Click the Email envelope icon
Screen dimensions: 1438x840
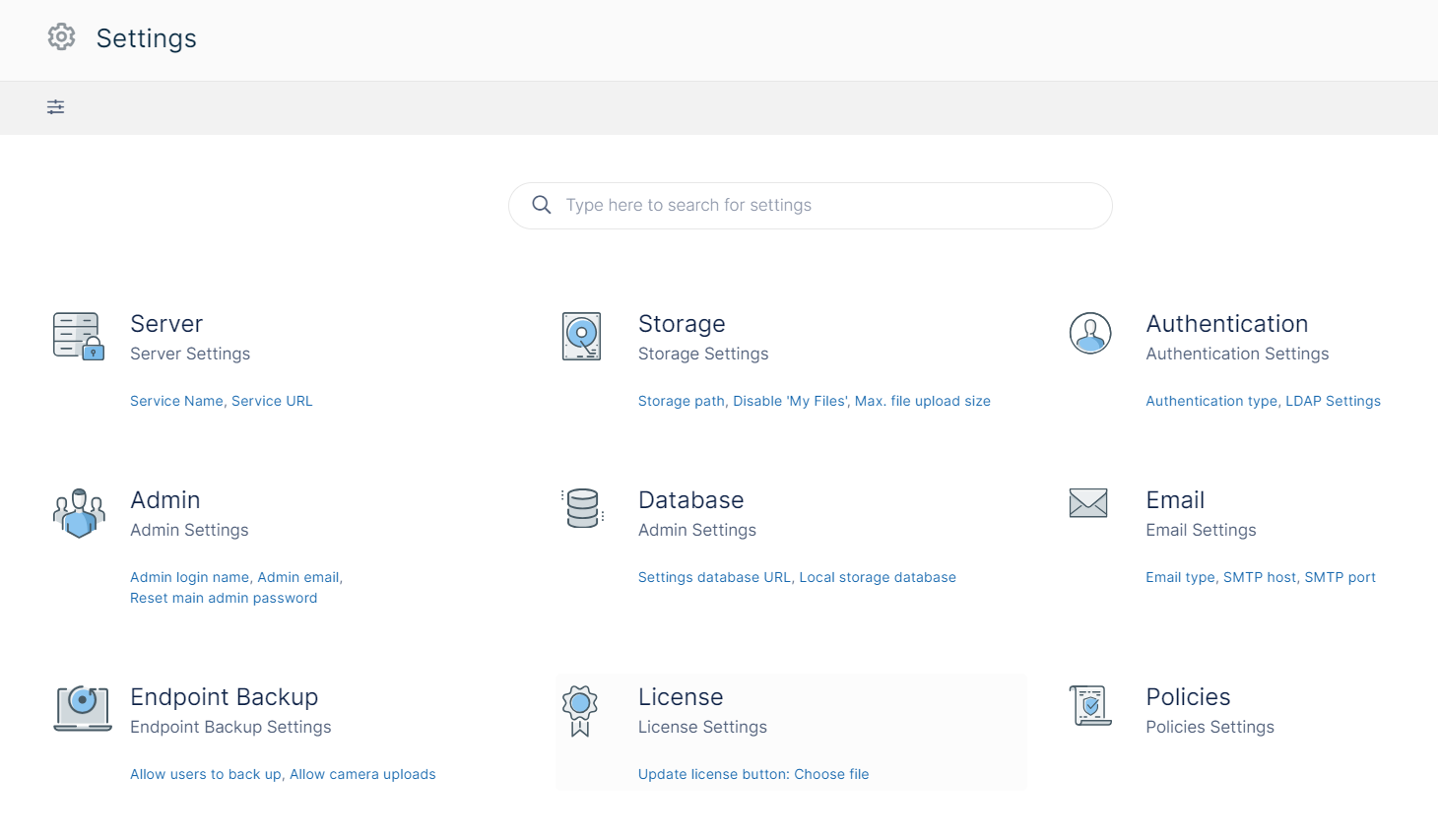pos(1088,503)
